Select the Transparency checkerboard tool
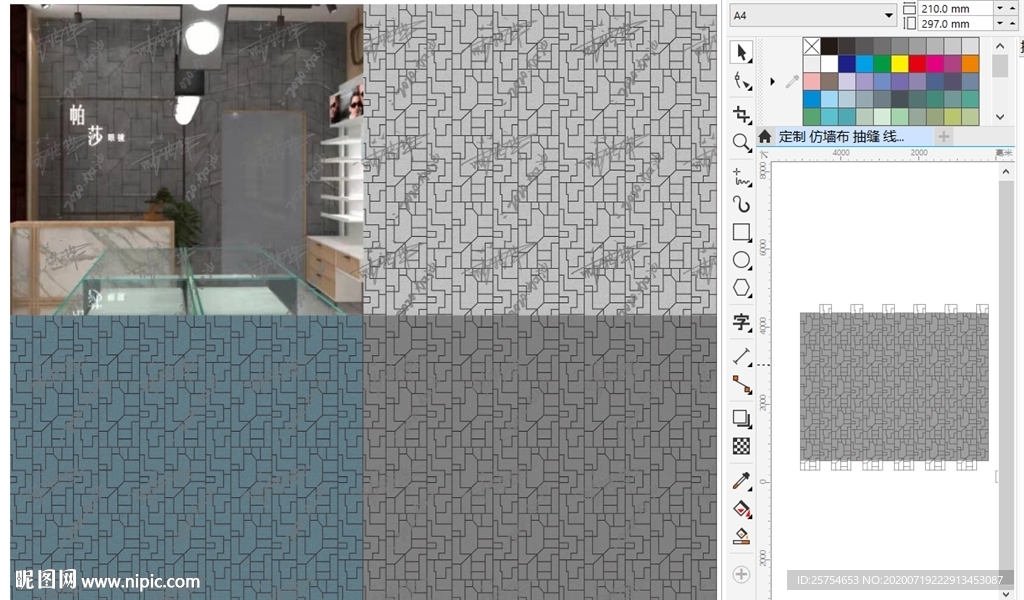Screen dimensions: 1024x600 pyautogui.click(x=741, y=446)
